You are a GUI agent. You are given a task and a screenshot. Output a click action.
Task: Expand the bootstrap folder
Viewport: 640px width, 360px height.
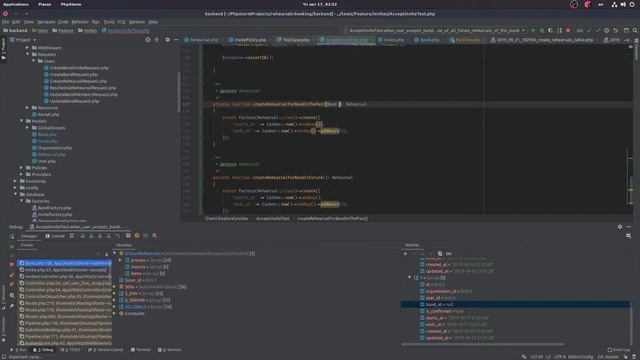(x=16, y=181)
